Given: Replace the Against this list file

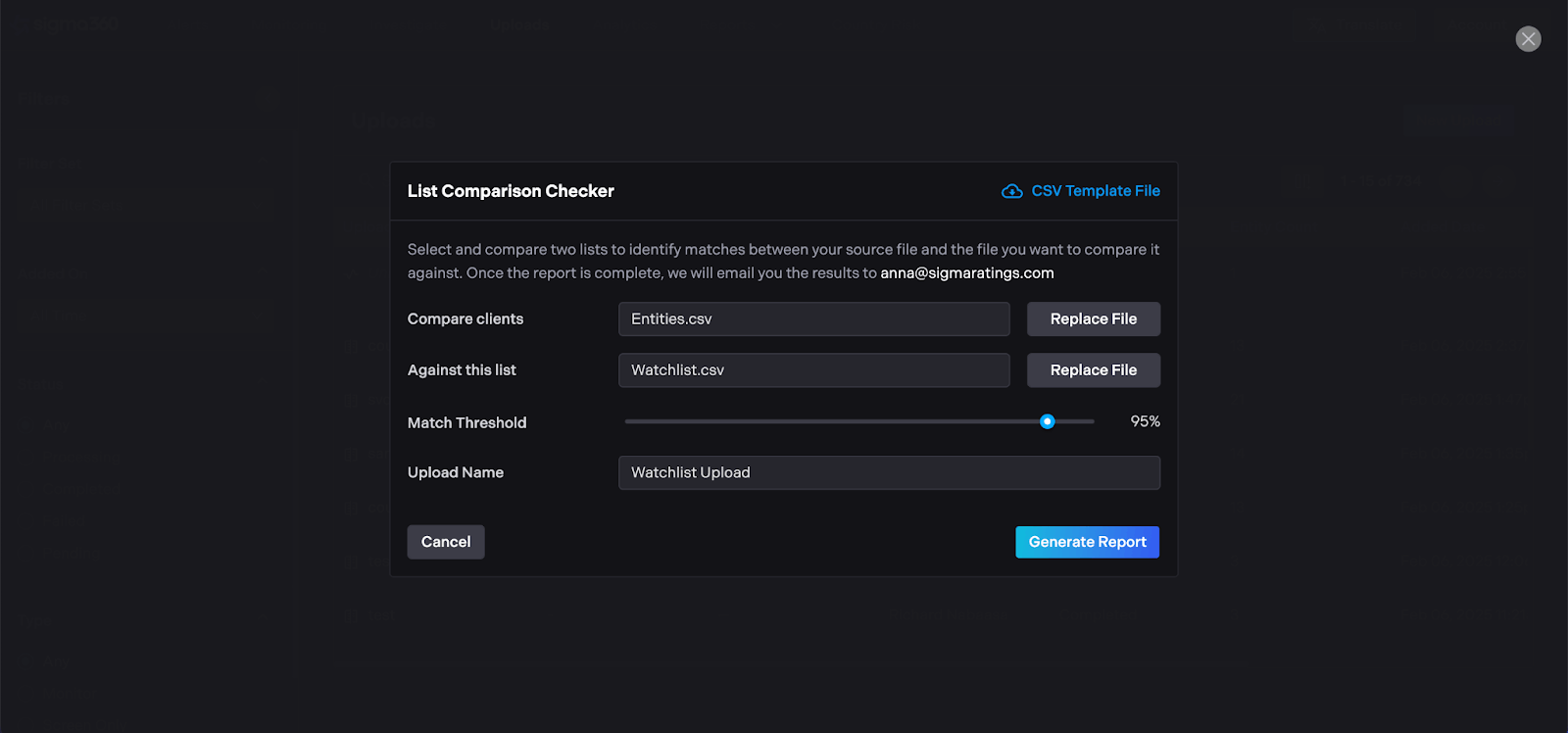Looking at the screenshot, I should pyautogui.click(x=1093, y=370).
